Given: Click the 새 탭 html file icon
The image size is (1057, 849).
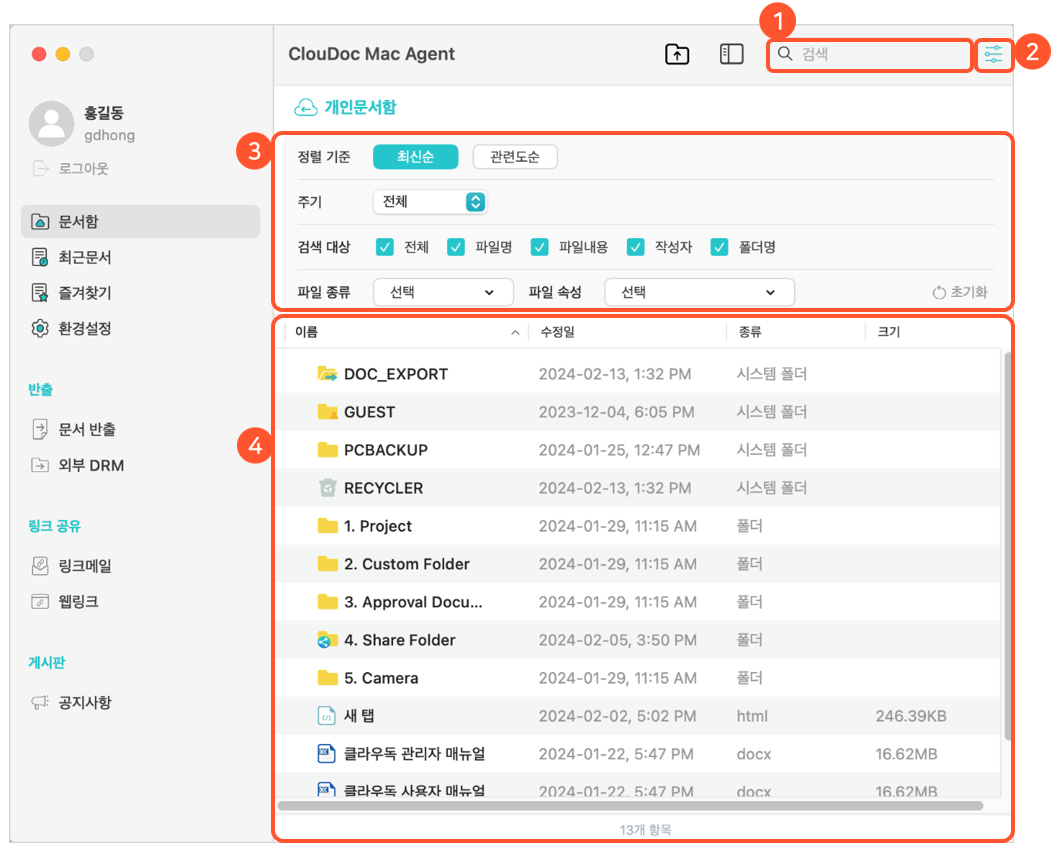Looking at the screenshot, I should tap(326, 715).
